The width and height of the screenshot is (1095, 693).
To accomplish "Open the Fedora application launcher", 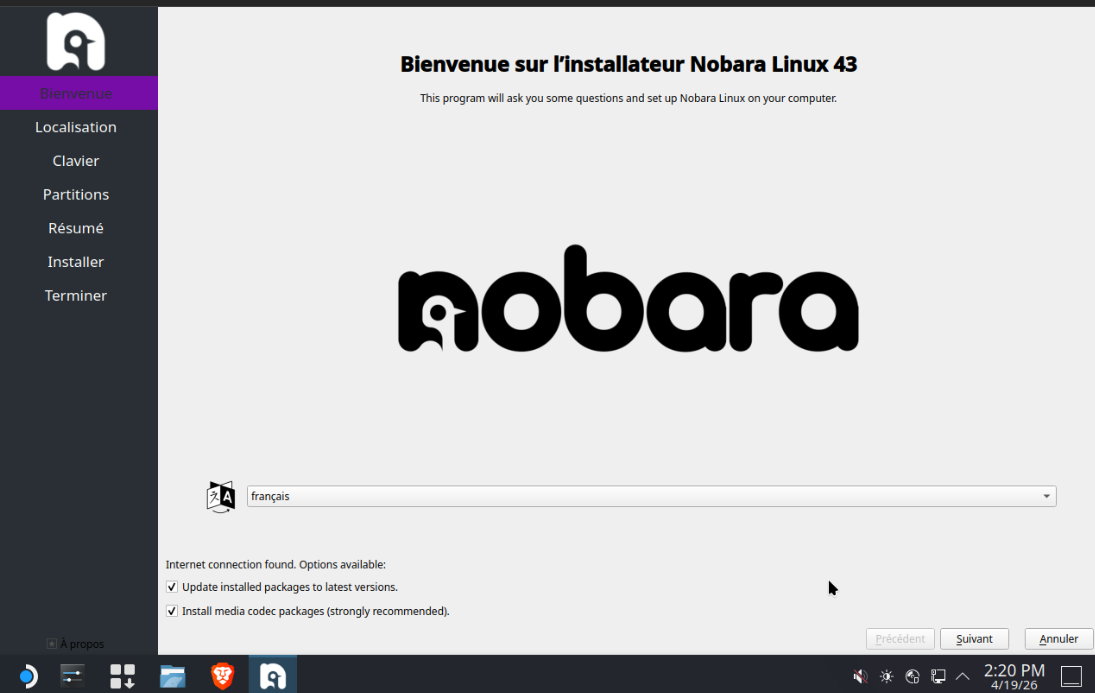I will (26, 676).
